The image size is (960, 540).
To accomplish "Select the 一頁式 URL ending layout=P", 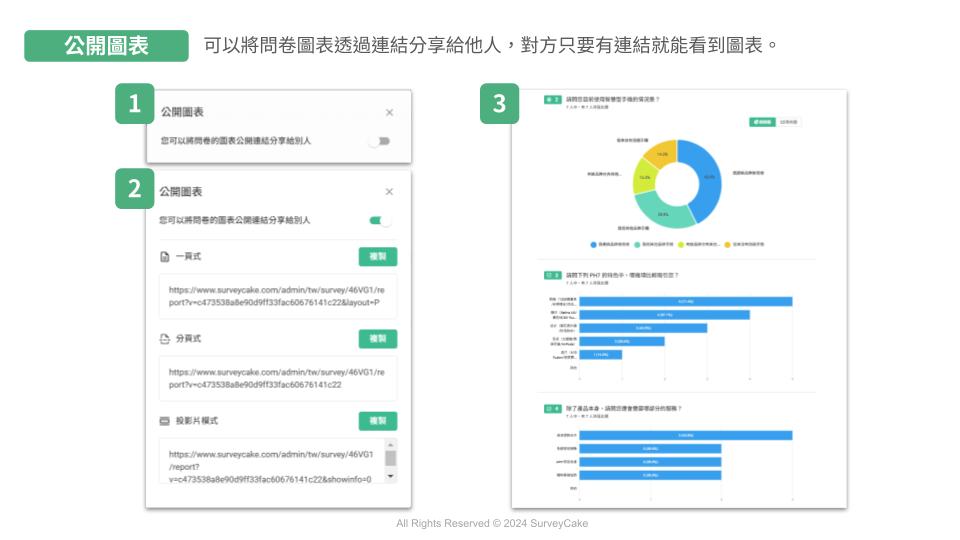I will pos(277,296).
